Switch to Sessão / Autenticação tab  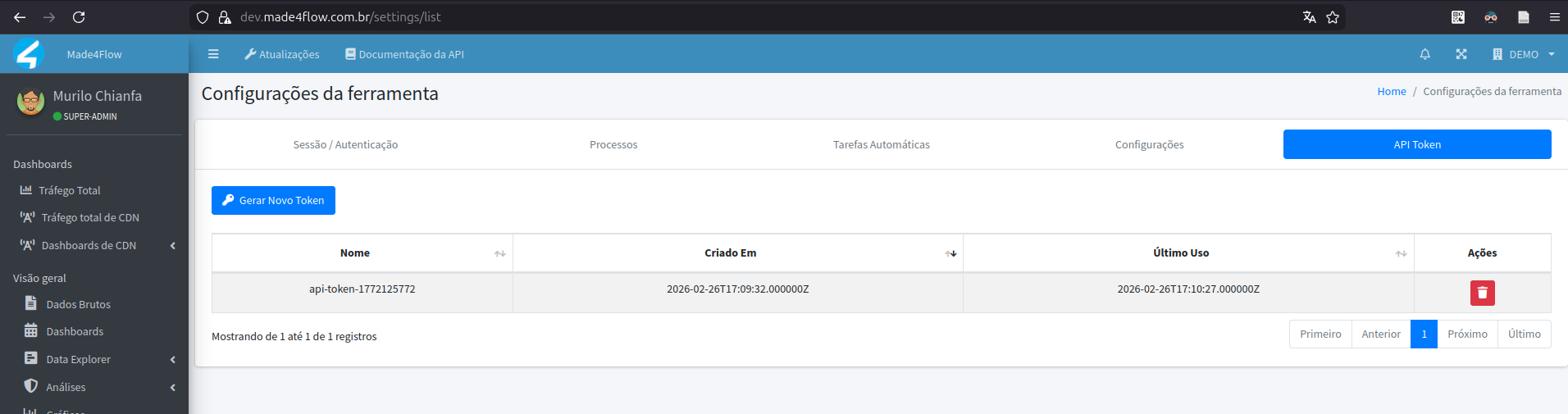pos(345,144)
